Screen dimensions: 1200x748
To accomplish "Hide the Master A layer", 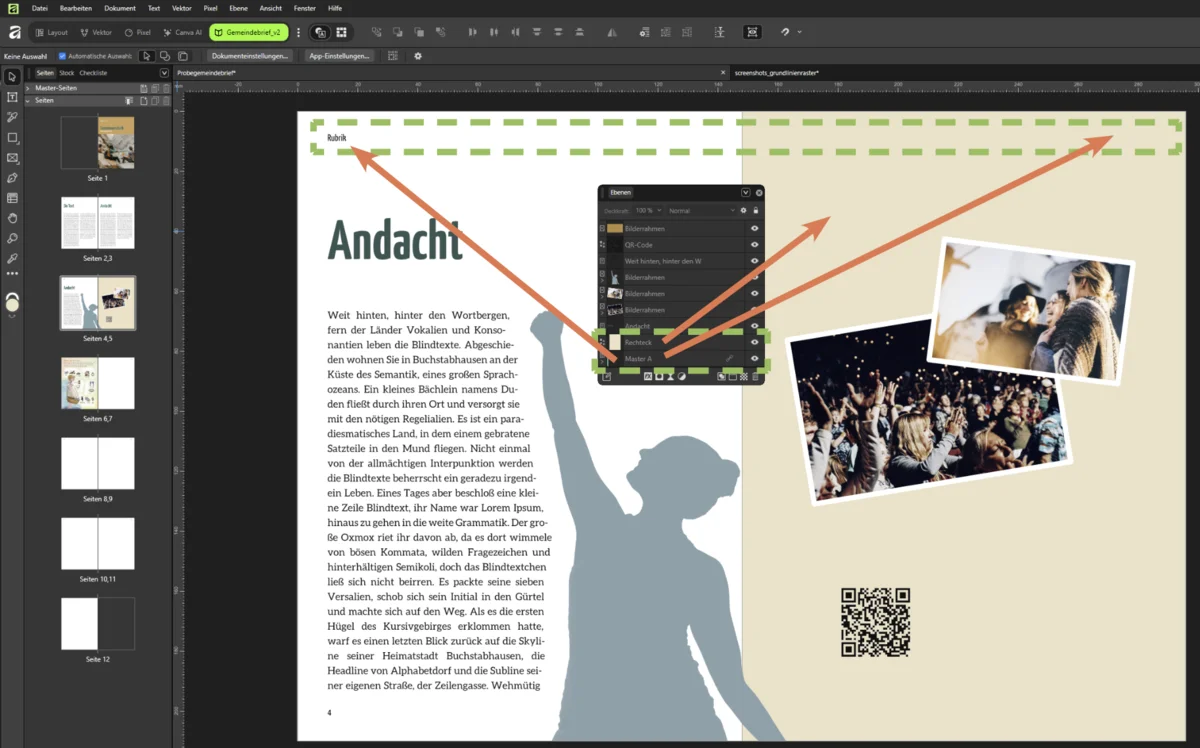I will [755, 358].
